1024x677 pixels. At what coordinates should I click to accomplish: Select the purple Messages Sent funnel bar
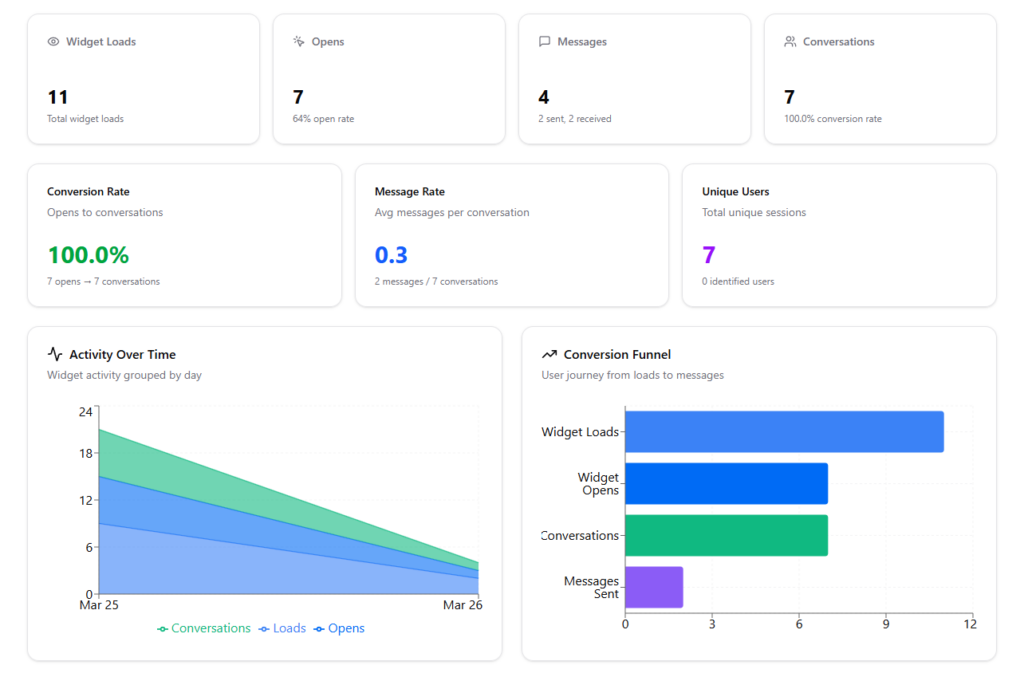654,588
